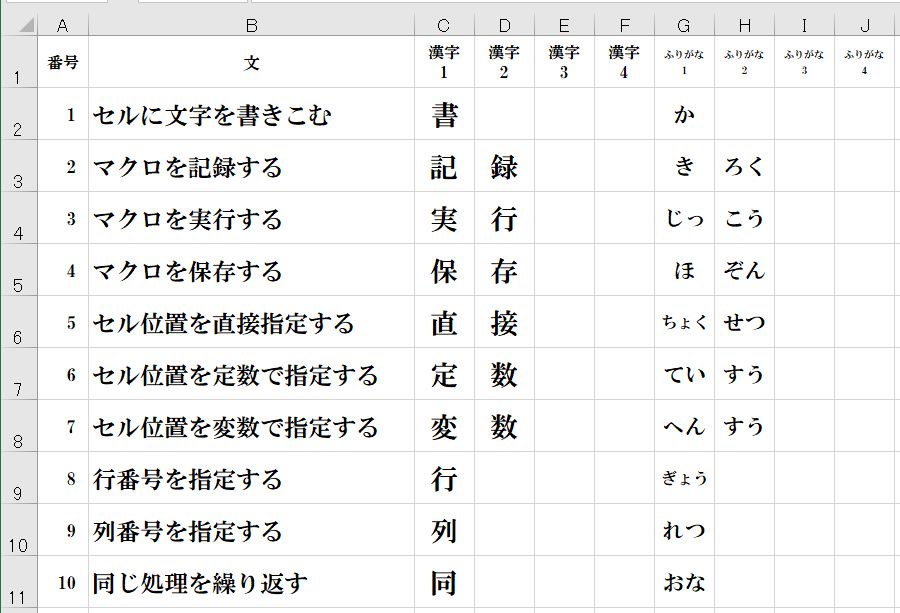Click the 漢字 1 header cell

coord(444,62)
